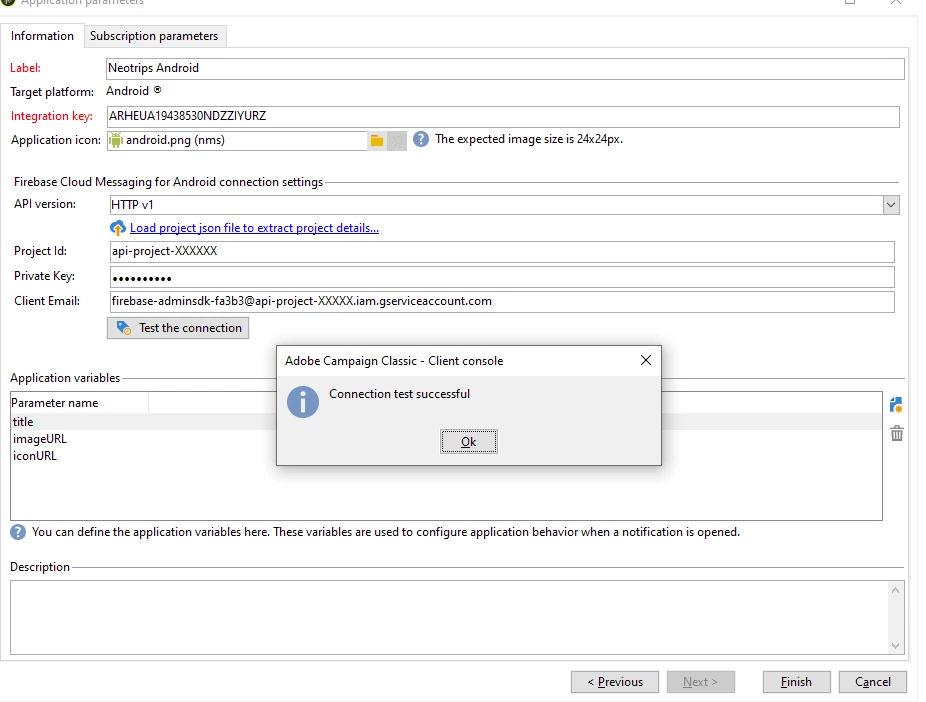This screenshot has height=702, width=926.
Task: Click the Finish button
Action: pyautogui.click(x=796, y=682)
